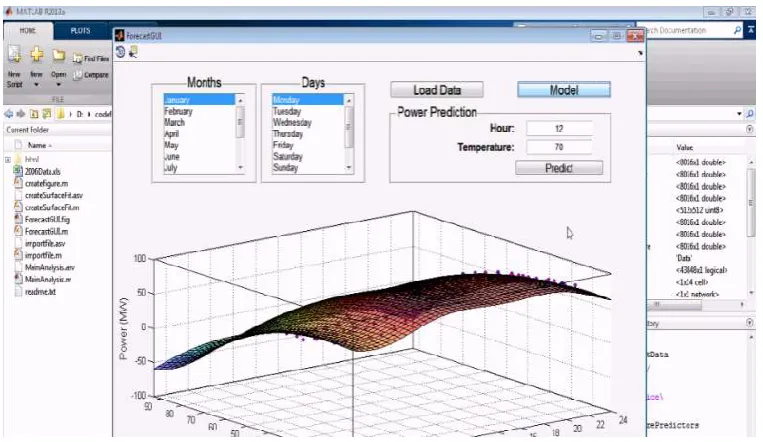The width and height of the screenshot is (763, 442).
Task: Click the browse for folder icon
Action: (47, 114)
